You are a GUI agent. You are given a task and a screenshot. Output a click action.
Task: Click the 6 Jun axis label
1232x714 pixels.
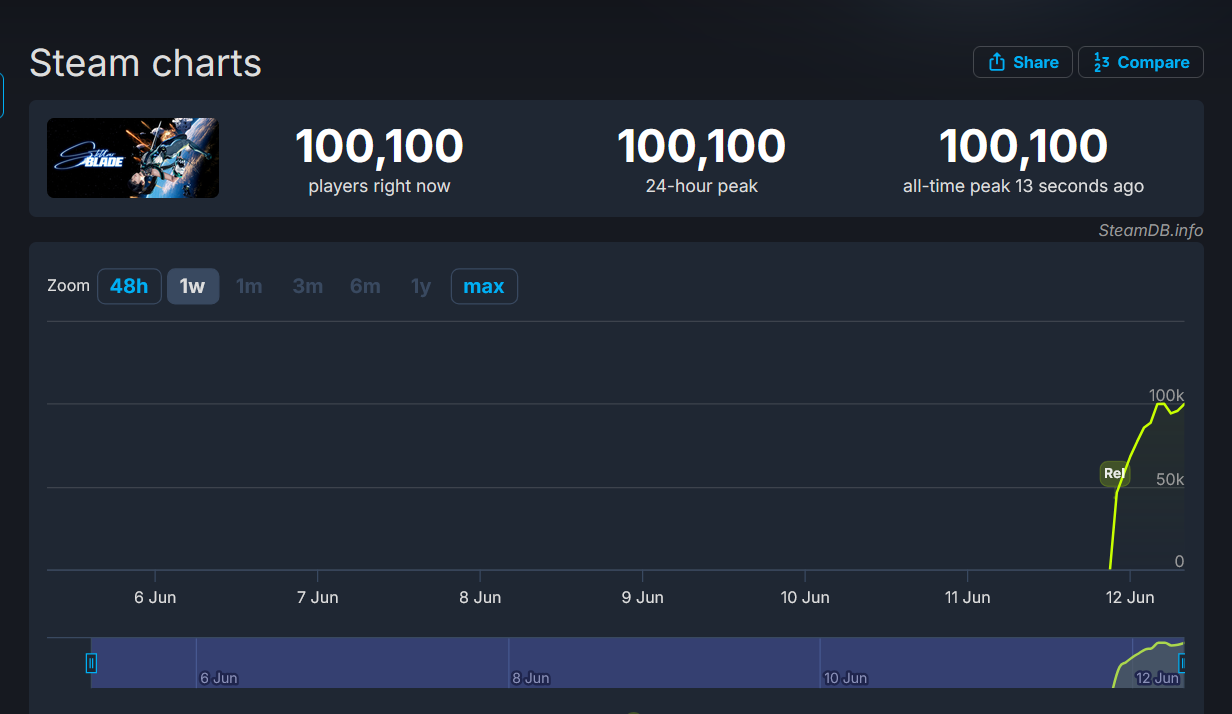click(155, 597)
